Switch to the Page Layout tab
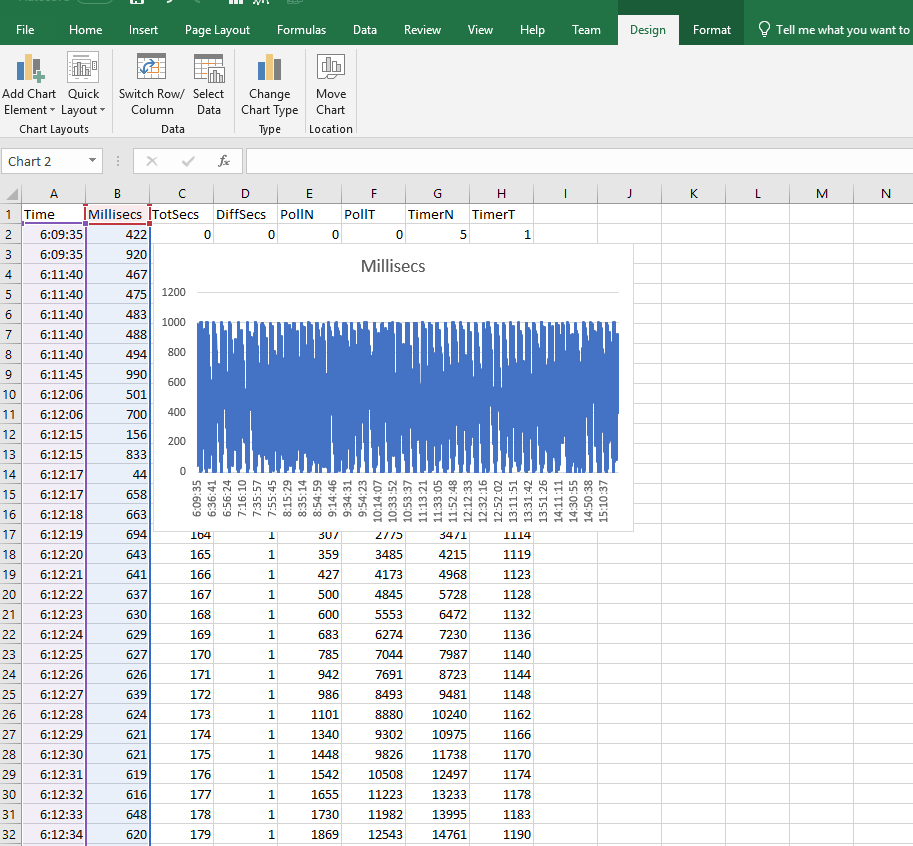The image size is (913, 846). [217, 30]
